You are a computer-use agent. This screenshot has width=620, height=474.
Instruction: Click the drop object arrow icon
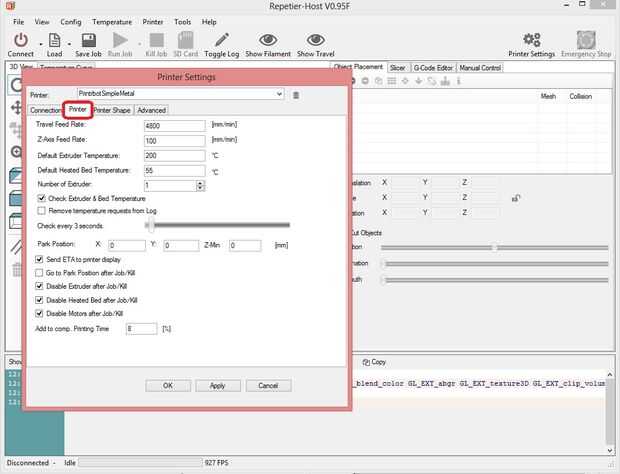[x=418, y=81]
